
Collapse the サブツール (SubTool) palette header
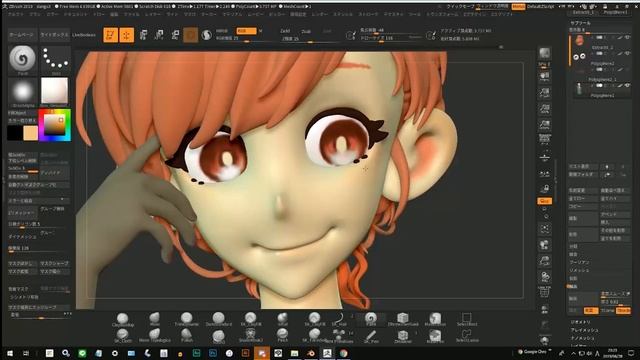coord(580,23)
